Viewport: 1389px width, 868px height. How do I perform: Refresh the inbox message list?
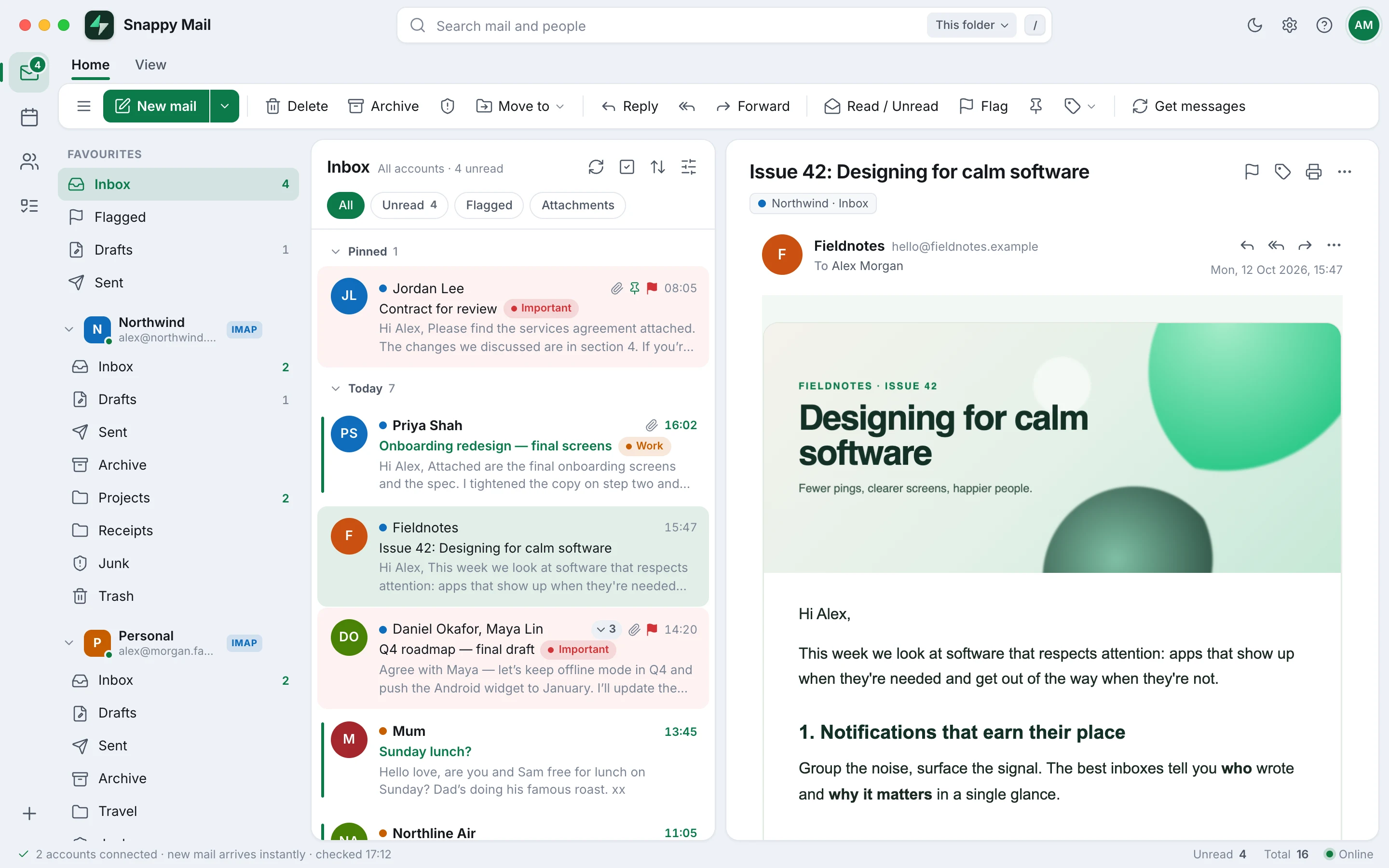(596, 167)
